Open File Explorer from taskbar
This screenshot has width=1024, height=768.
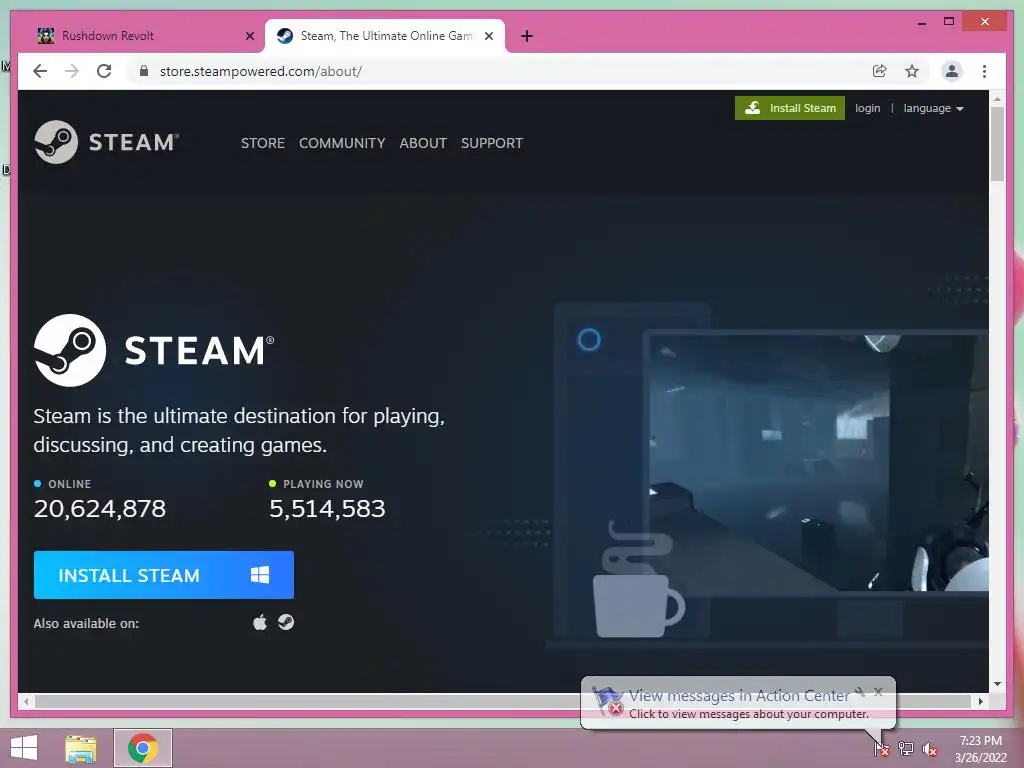81,748
